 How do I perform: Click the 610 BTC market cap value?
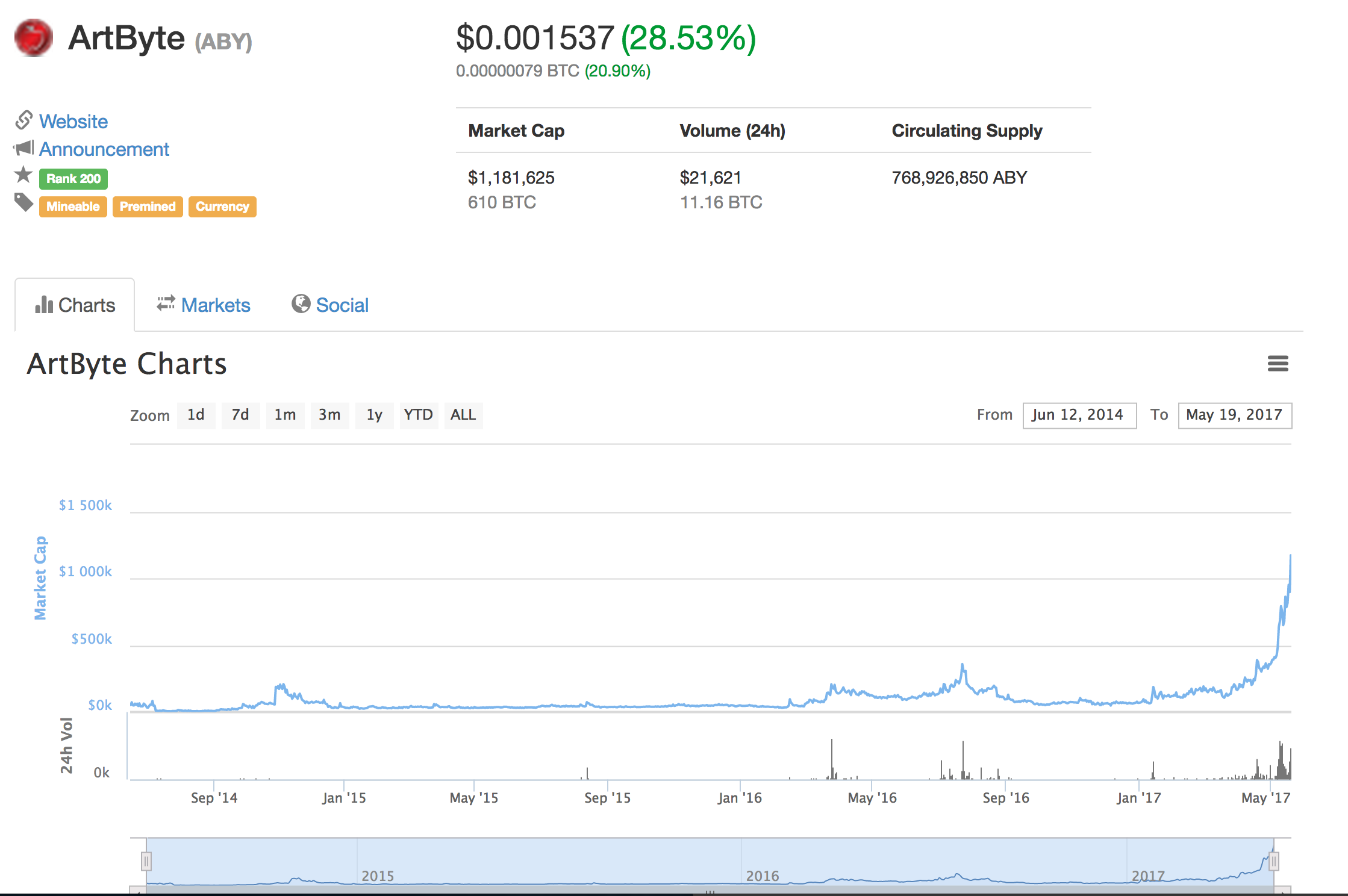tap(502, 202)
